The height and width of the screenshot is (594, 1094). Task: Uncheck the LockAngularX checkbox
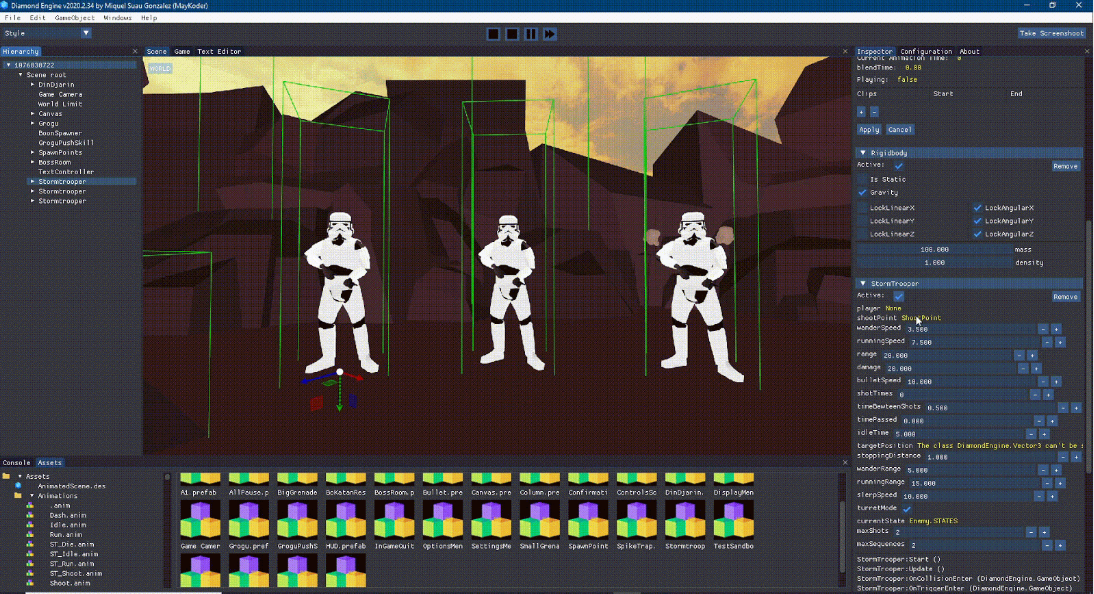tap(977, 208)
